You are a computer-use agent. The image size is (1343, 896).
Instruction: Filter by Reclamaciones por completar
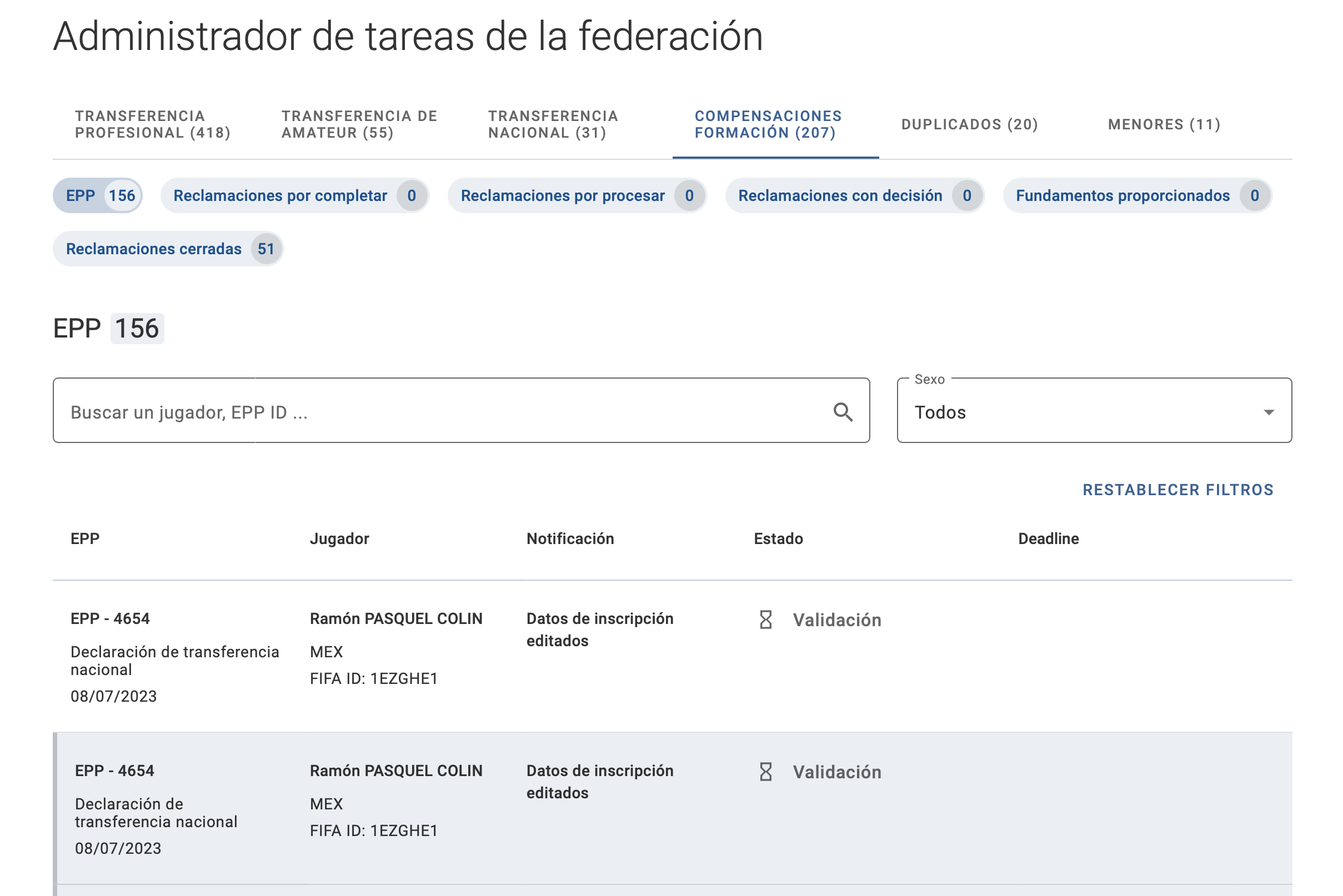point(294,195)
